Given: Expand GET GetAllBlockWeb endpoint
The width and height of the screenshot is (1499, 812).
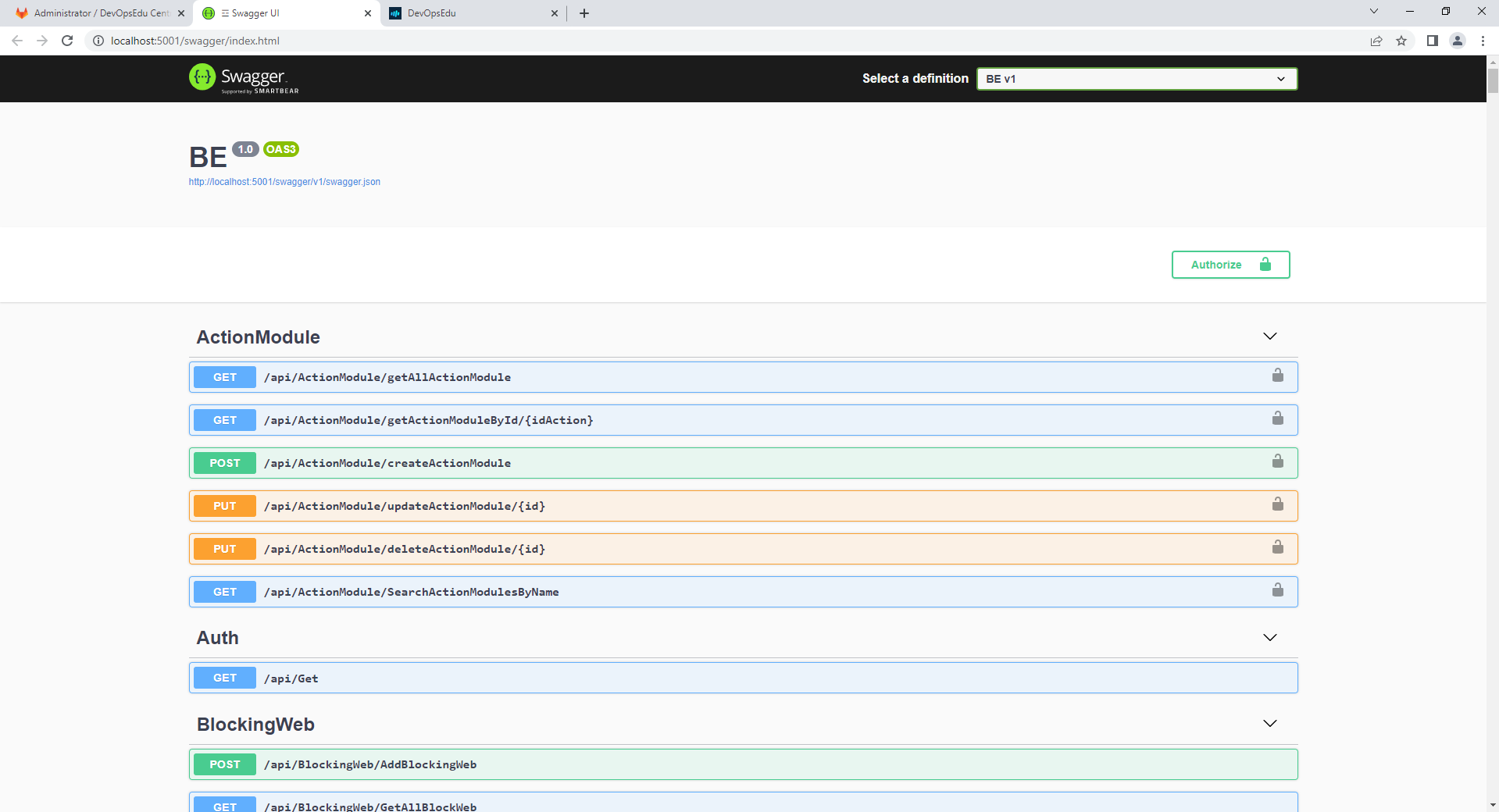Looking at the screenshot, I should click(743, 803).
